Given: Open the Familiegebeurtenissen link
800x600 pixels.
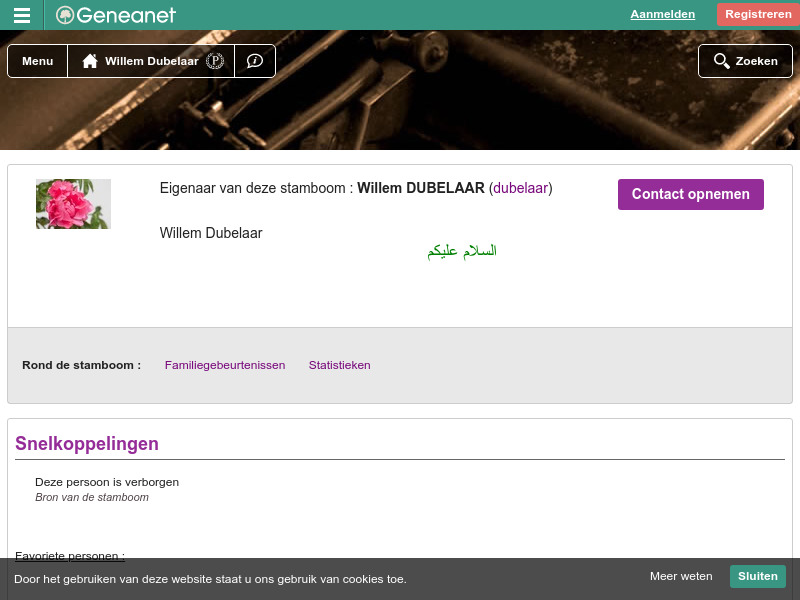Looking at the screenshot, I should [224, 365].
